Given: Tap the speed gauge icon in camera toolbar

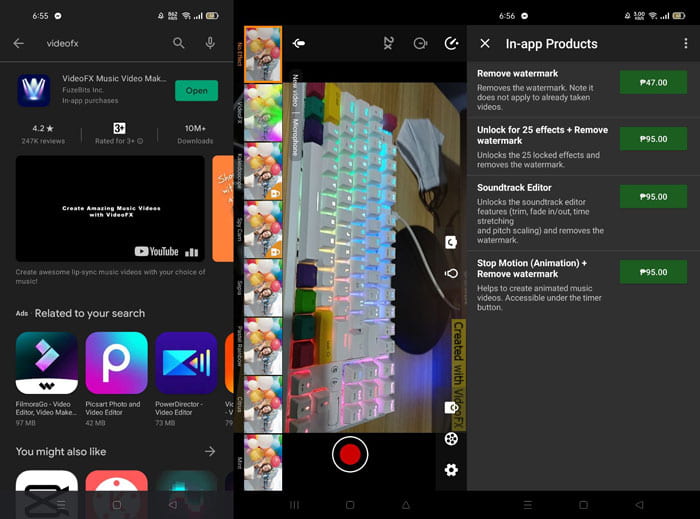Looking at the screenshot, I should (x=451, y=43).
